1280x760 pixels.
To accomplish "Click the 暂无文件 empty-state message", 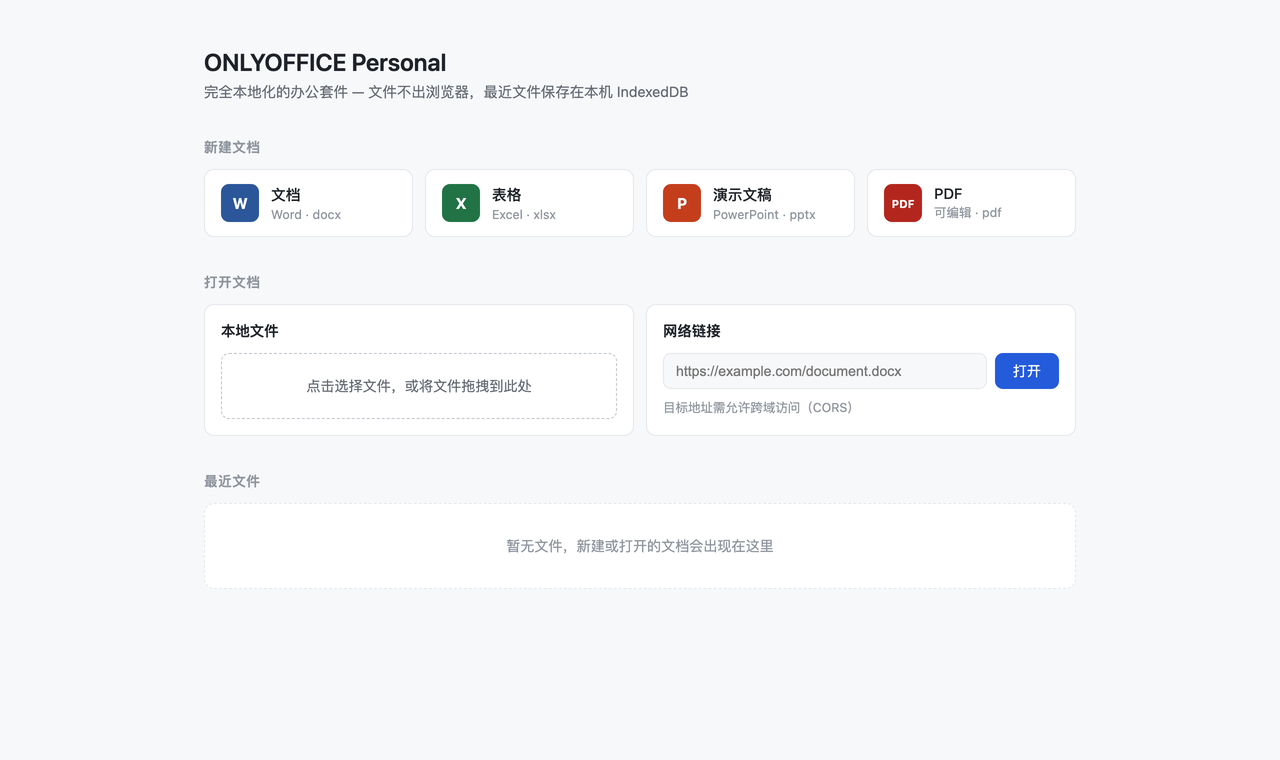I will (640, 546).
